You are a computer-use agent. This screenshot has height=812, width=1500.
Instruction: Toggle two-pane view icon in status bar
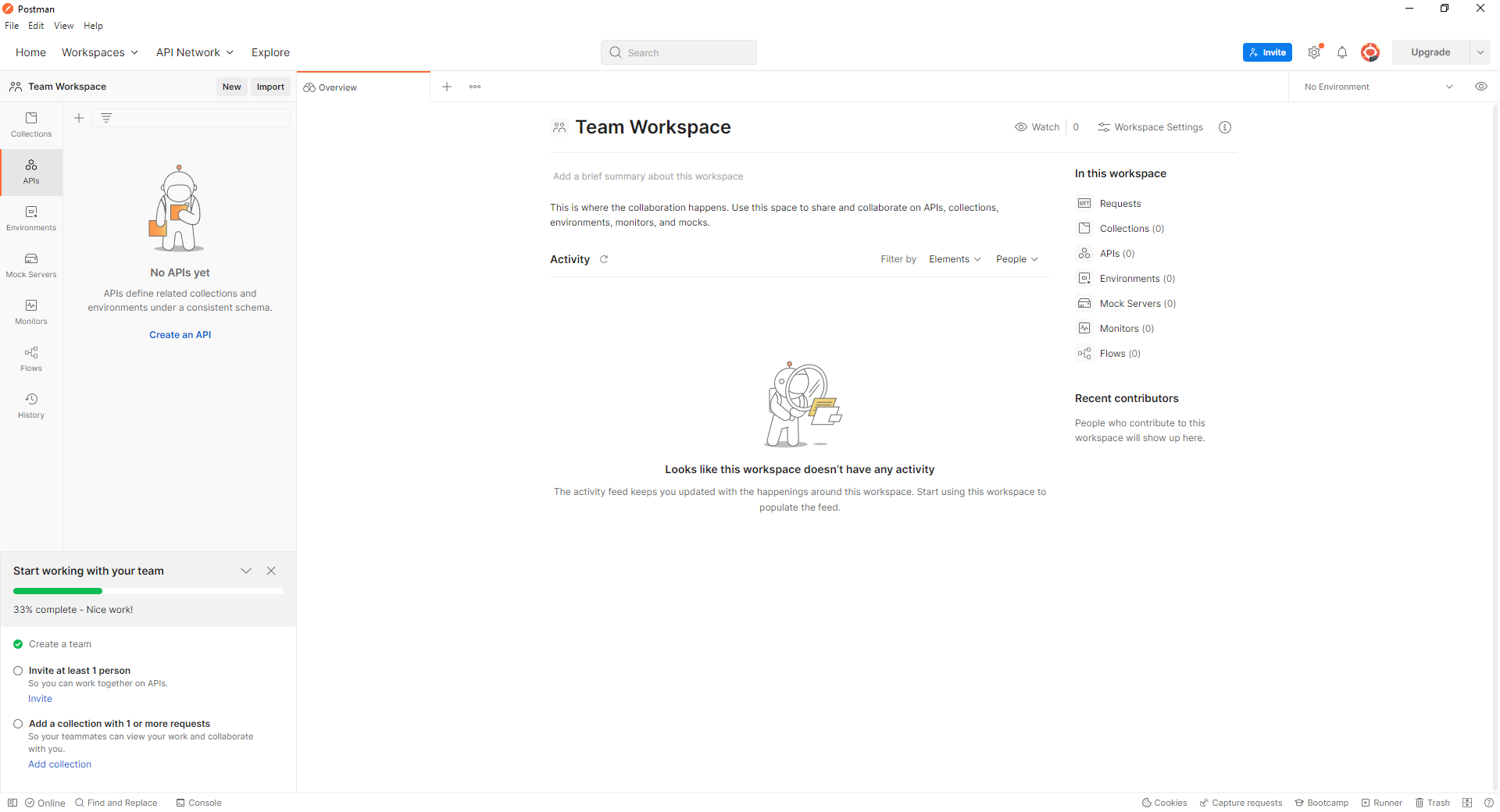point(1467,803)
